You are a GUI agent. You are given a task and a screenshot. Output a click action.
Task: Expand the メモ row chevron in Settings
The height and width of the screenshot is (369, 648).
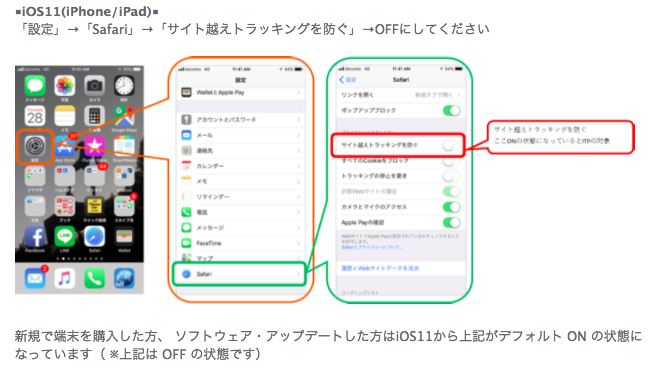(298, 181)
